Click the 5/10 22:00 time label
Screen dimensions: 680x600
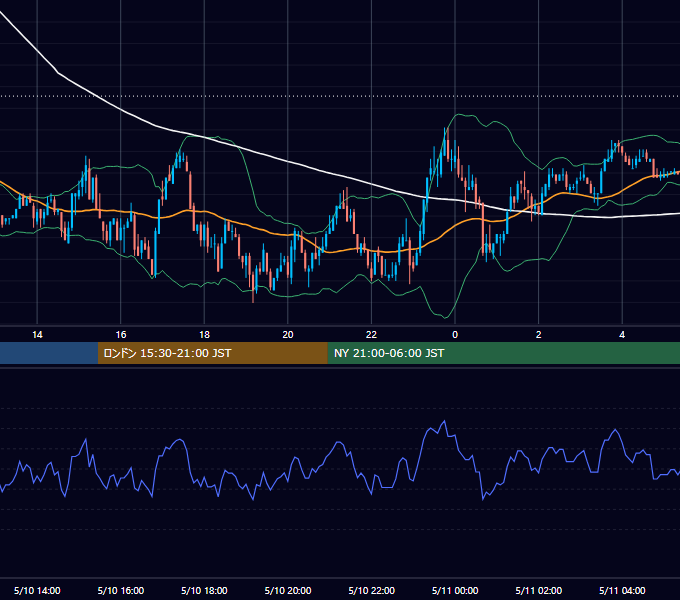click(x=372, y=590)
